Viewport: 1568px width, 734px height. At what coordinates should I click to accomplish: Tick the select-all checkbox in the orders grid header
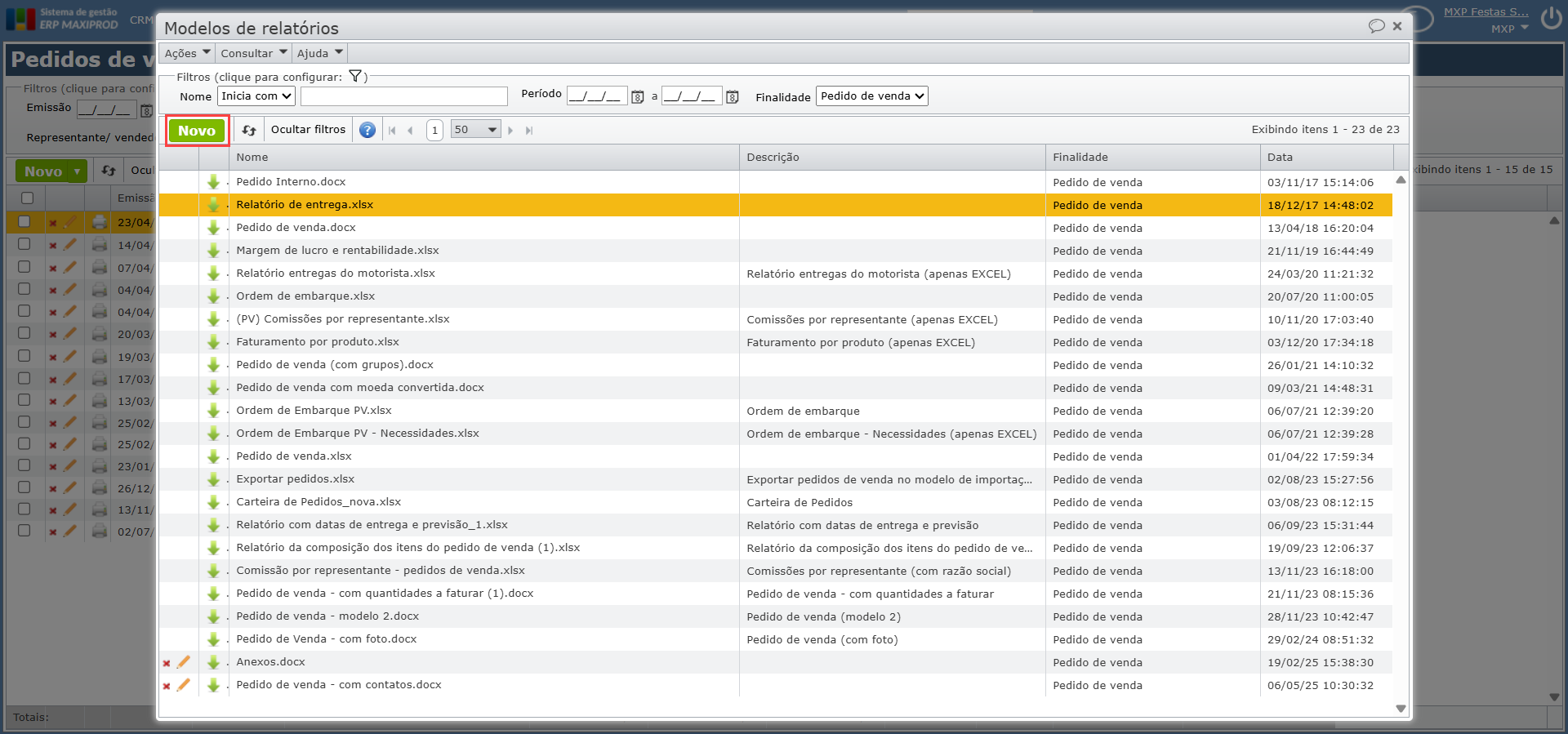point(27,198)
